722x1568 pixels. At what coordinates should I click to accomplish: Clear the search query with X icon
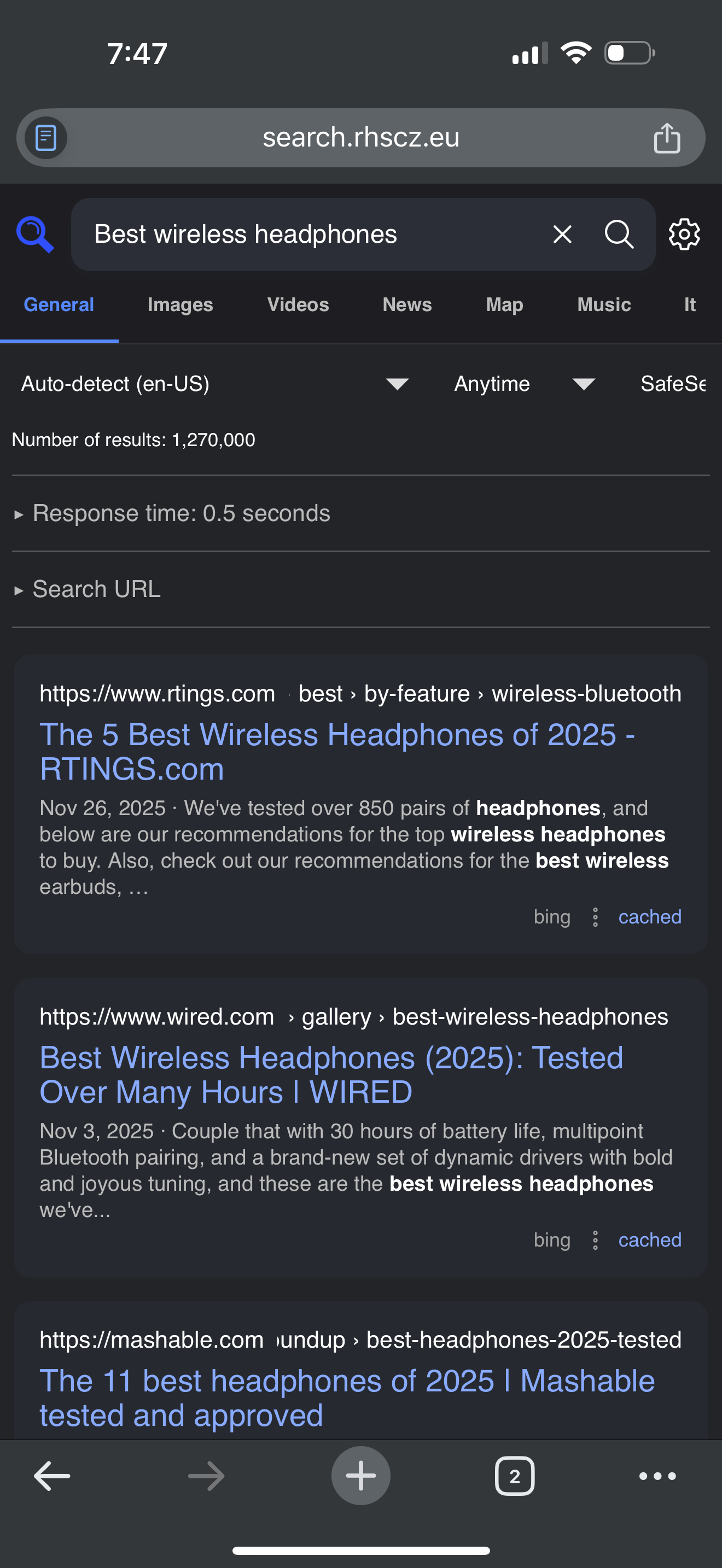(x=562, y=235)
